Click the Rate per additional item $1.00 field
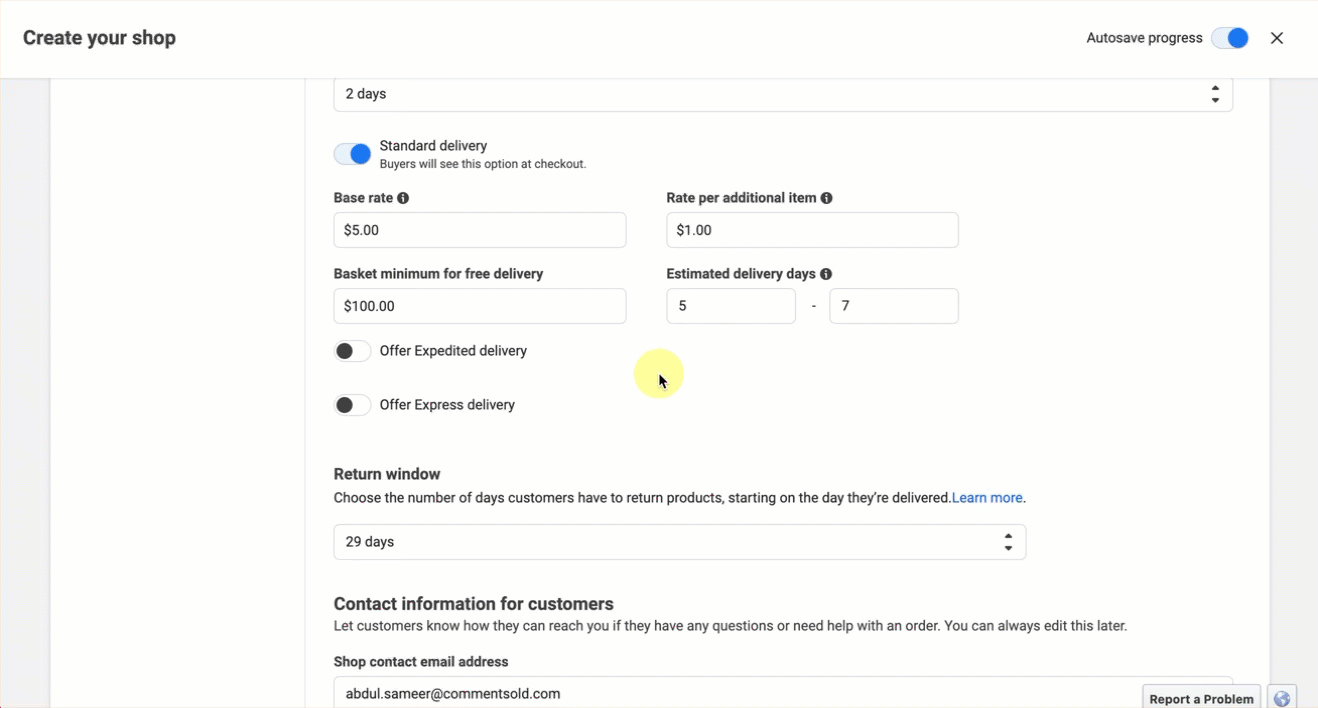This screenshot has height=708, width=1318. [x=812, y=230]
